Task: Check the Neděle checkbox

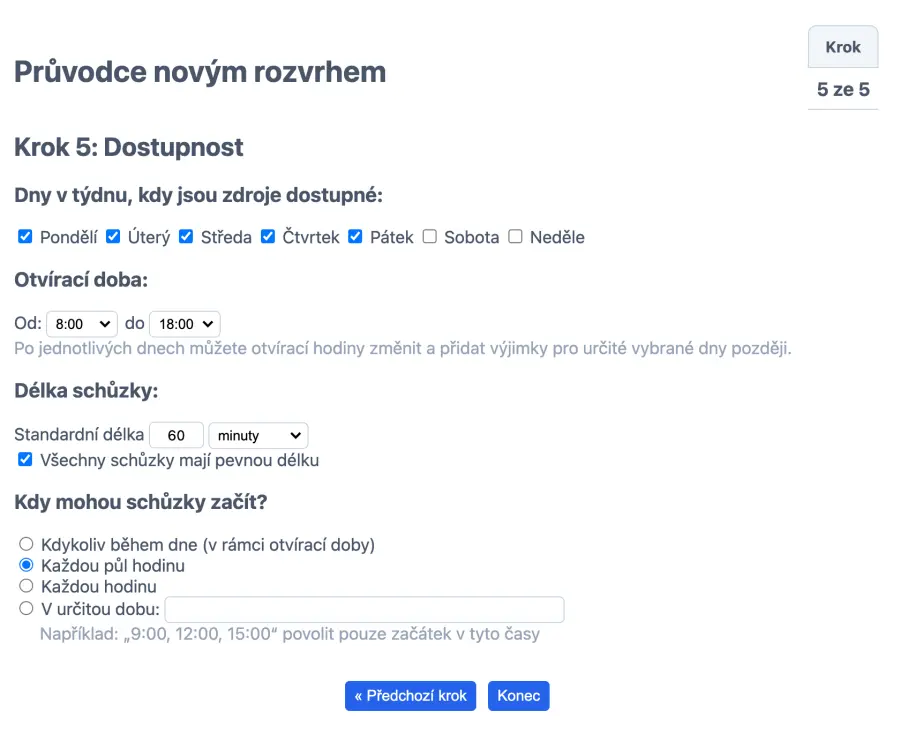Action: point(515,237)
